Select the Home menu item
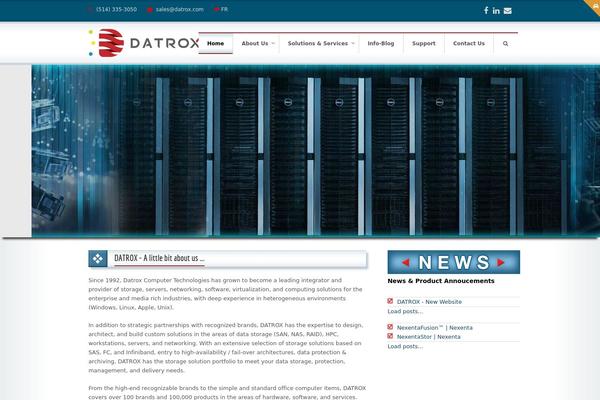This screenshot has height=400, width=600. coord(215,44)
